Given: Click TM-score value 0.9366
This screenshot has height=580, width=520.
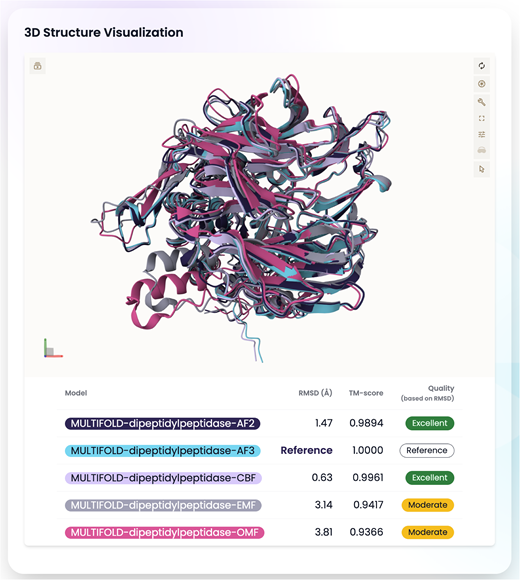Looking at the screenshot, I should point(367,532).
